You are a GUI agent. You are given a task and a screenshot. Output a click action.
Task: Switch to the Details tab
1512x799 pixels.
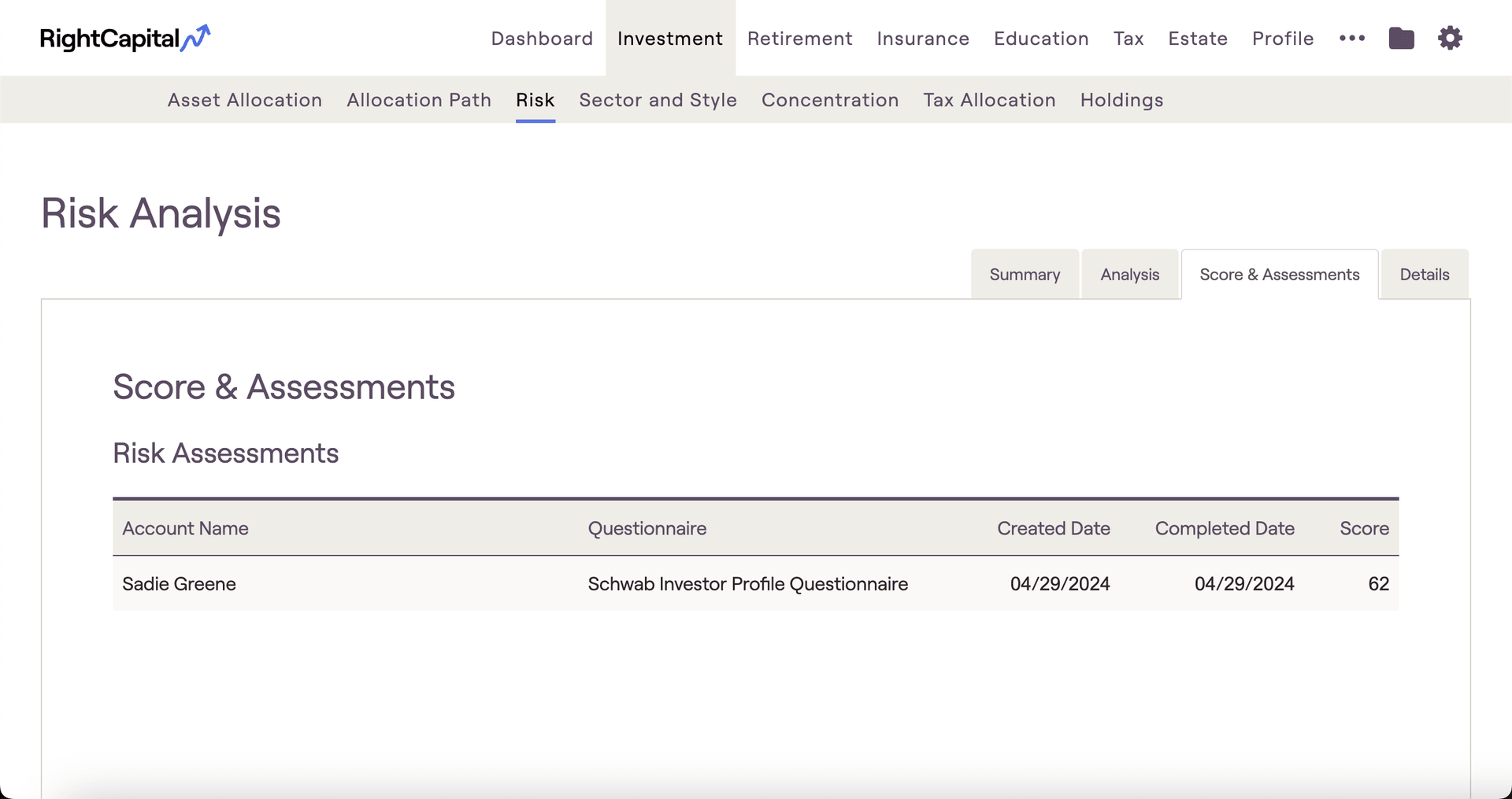coord(1424,275)
